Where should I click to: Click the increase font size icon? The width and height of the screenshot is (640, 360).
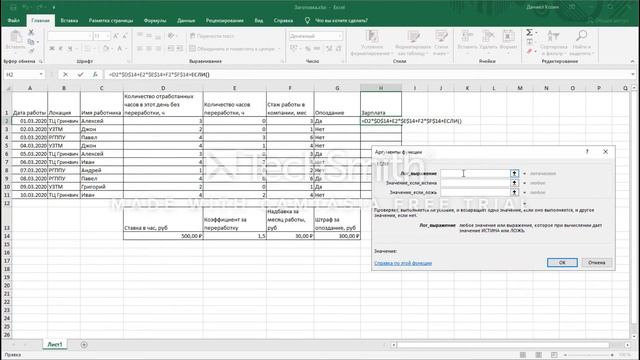(x=116, y=36)
